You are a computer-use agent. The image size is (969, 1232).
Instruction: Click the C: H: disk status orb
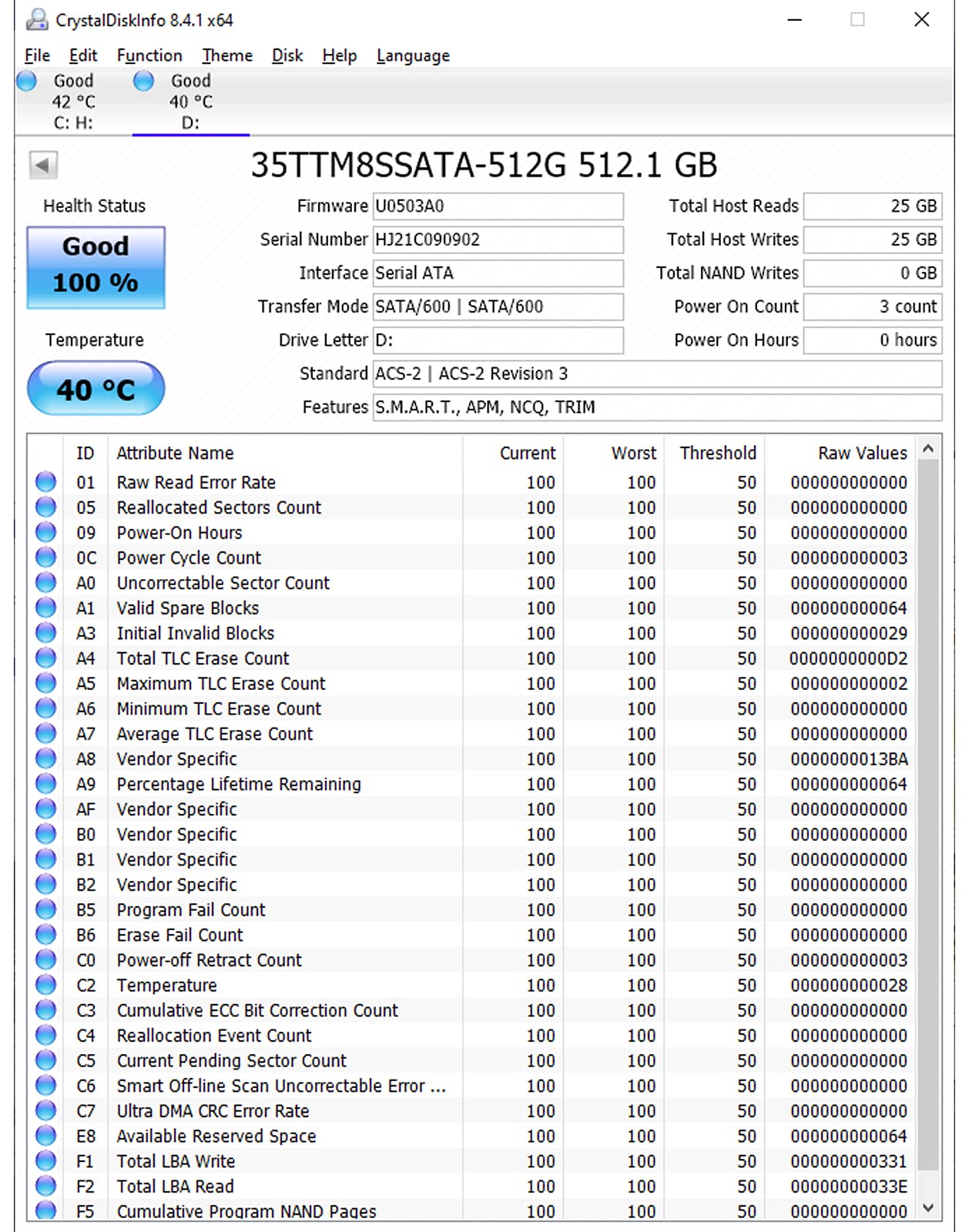point(27,81)
